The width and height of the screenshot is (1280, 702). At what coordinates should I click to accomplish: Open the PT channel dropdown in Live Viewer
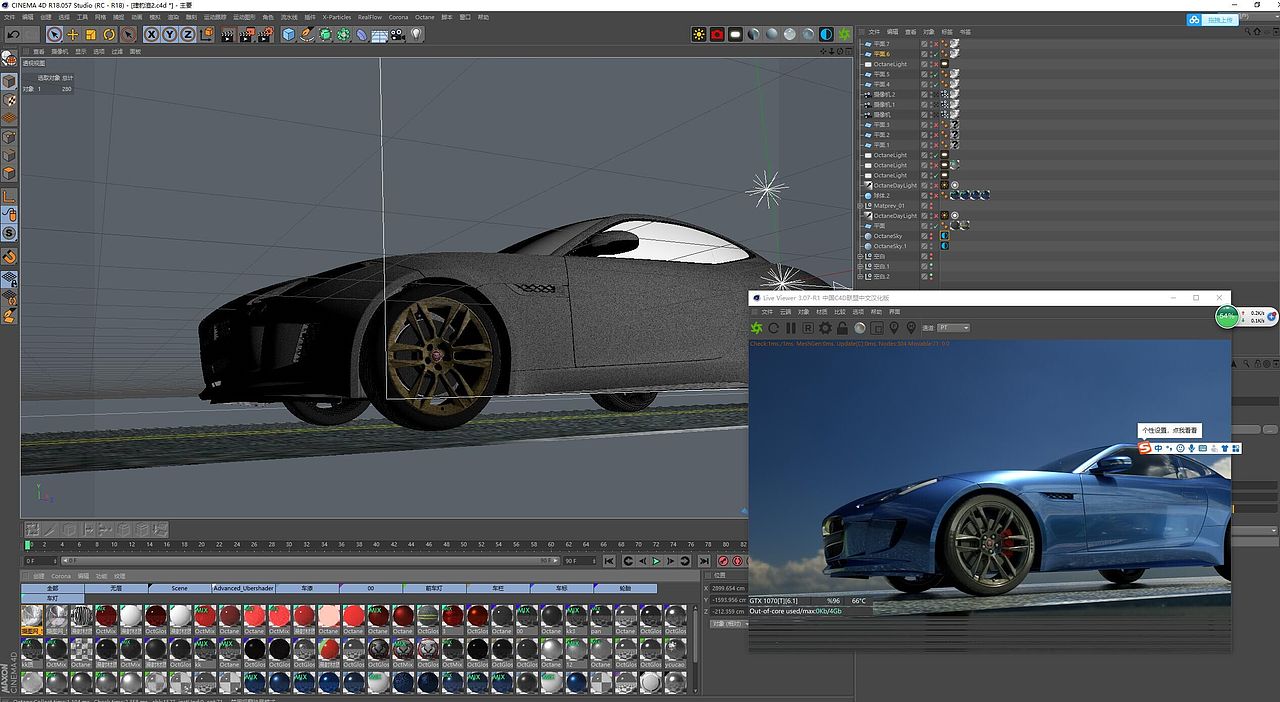(x=953, y=328)
